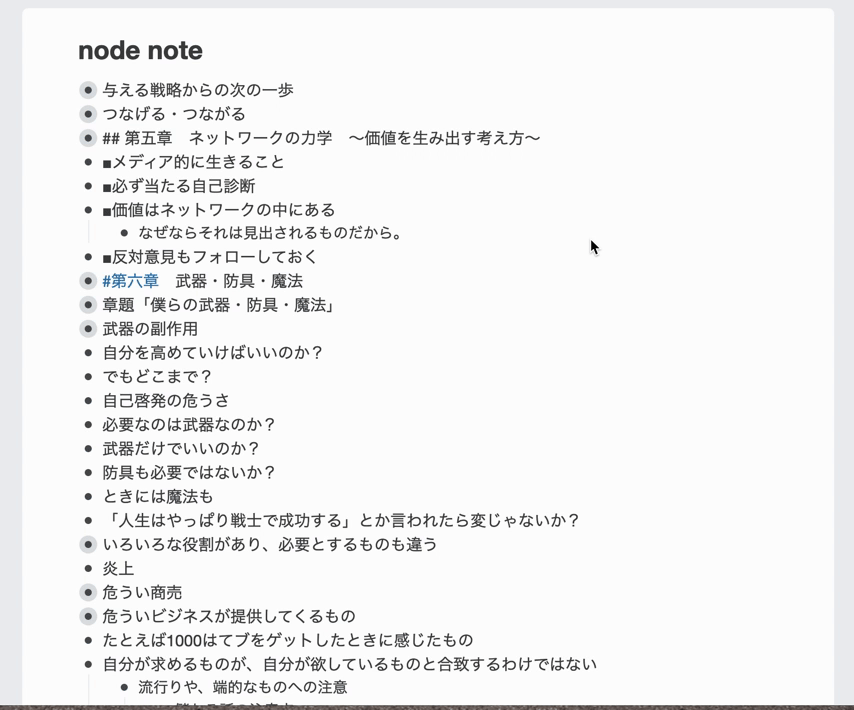Image resolution: width=854 pixels, height=710 pixels.
Task: Click bullet of 自分を高めていけばいいのか？
Action: click(x=88, y=353)
